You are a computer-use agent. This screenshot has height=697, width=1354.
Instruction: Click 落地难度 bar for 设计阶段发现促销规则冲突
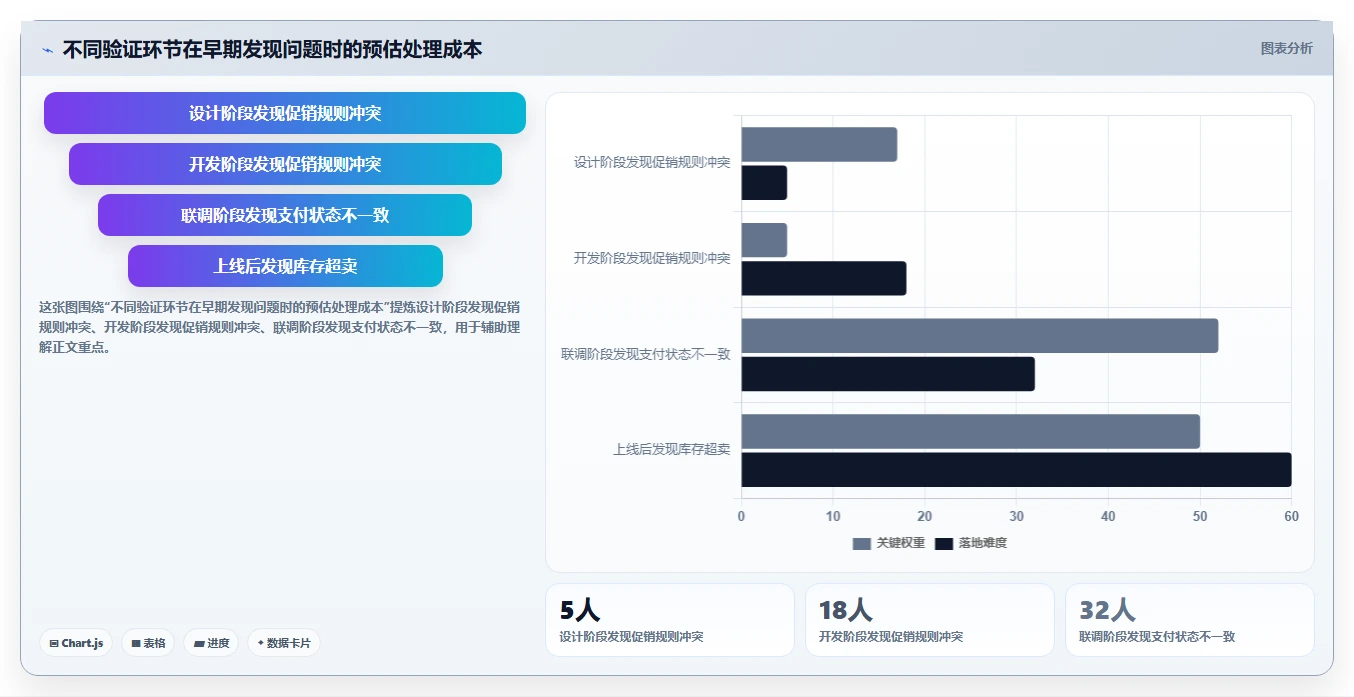[764, 183]
